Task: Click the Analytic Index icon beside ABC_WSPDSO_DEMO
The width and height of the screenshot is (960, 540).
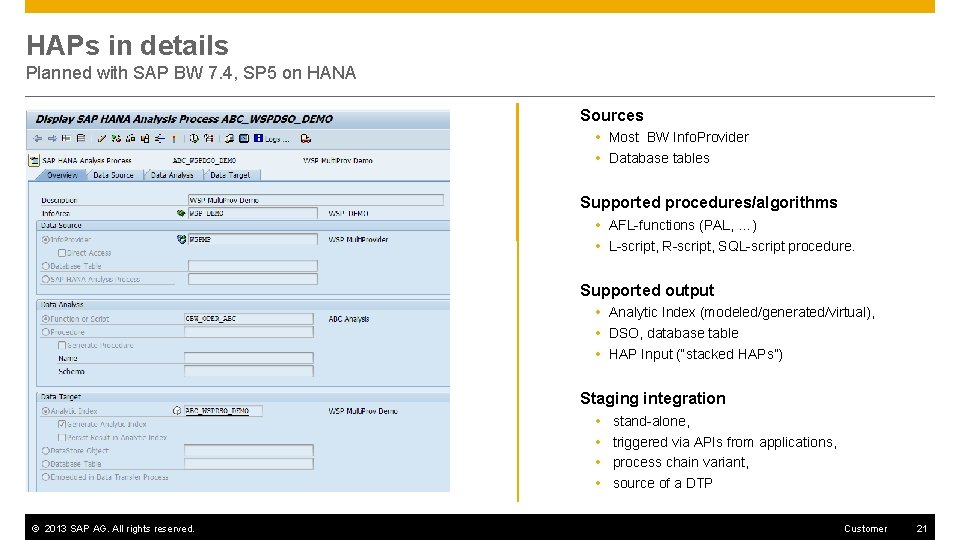Action: (177, 411)
